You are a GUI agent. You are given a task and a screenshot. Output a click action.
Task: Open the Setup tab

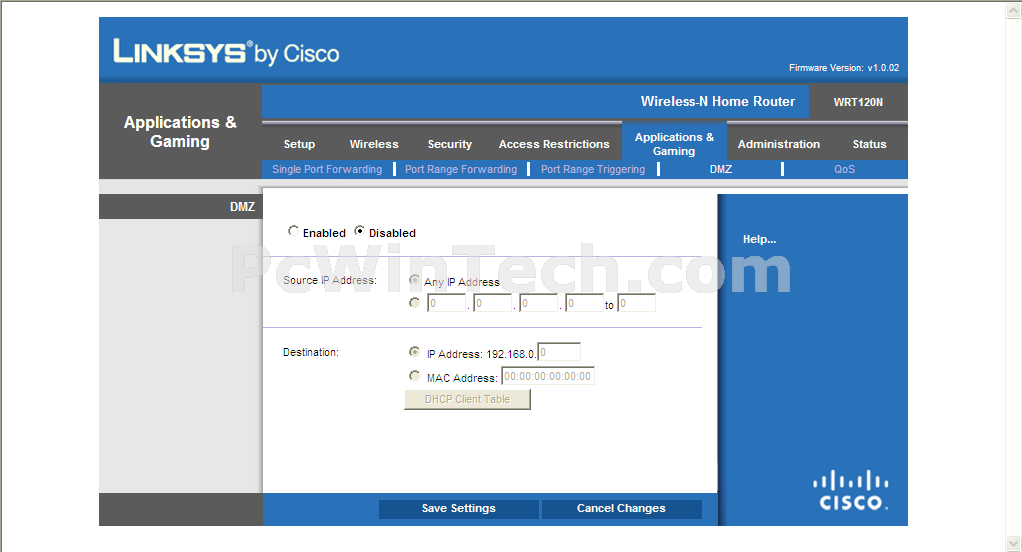pos(299,144)
